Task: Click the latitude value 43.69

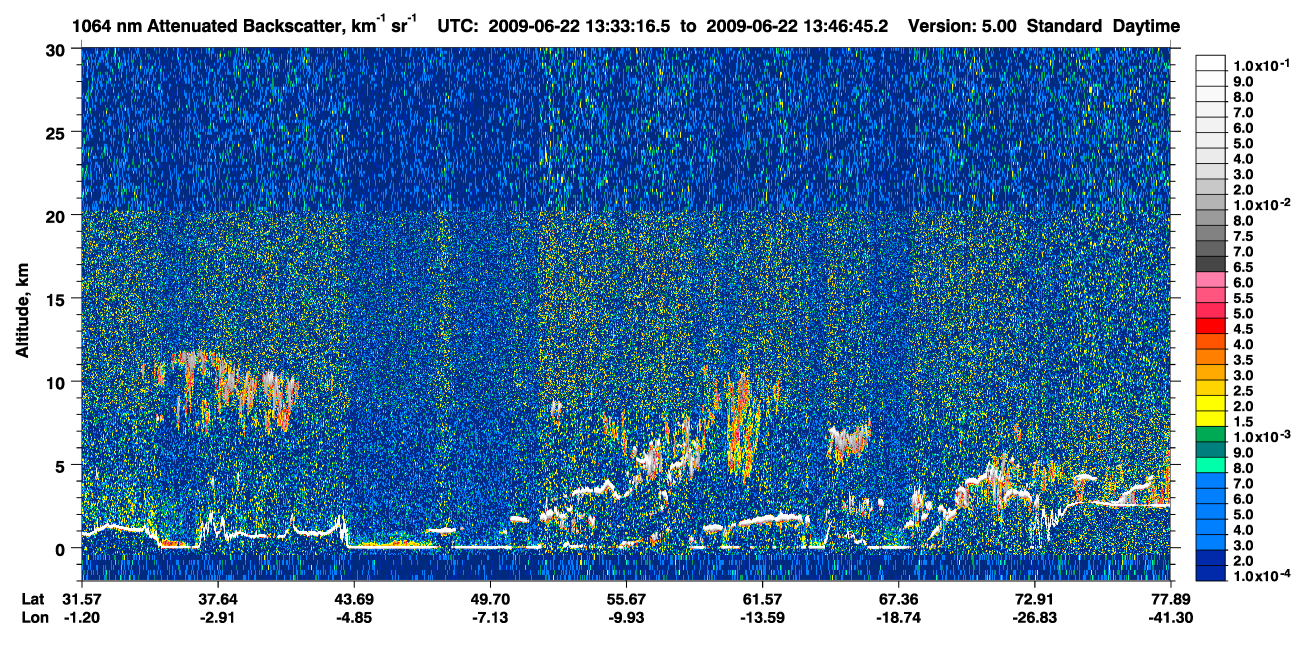Action: point(354,598)
